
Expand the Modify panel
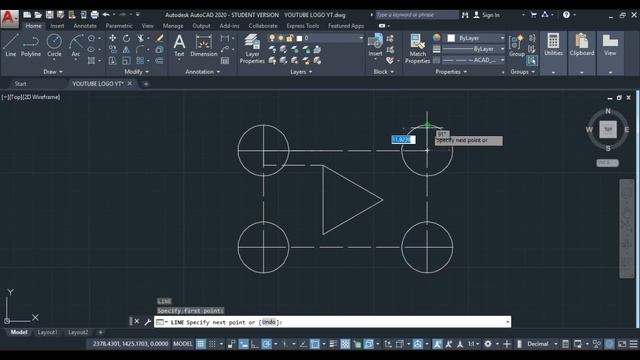coord(136,72)
